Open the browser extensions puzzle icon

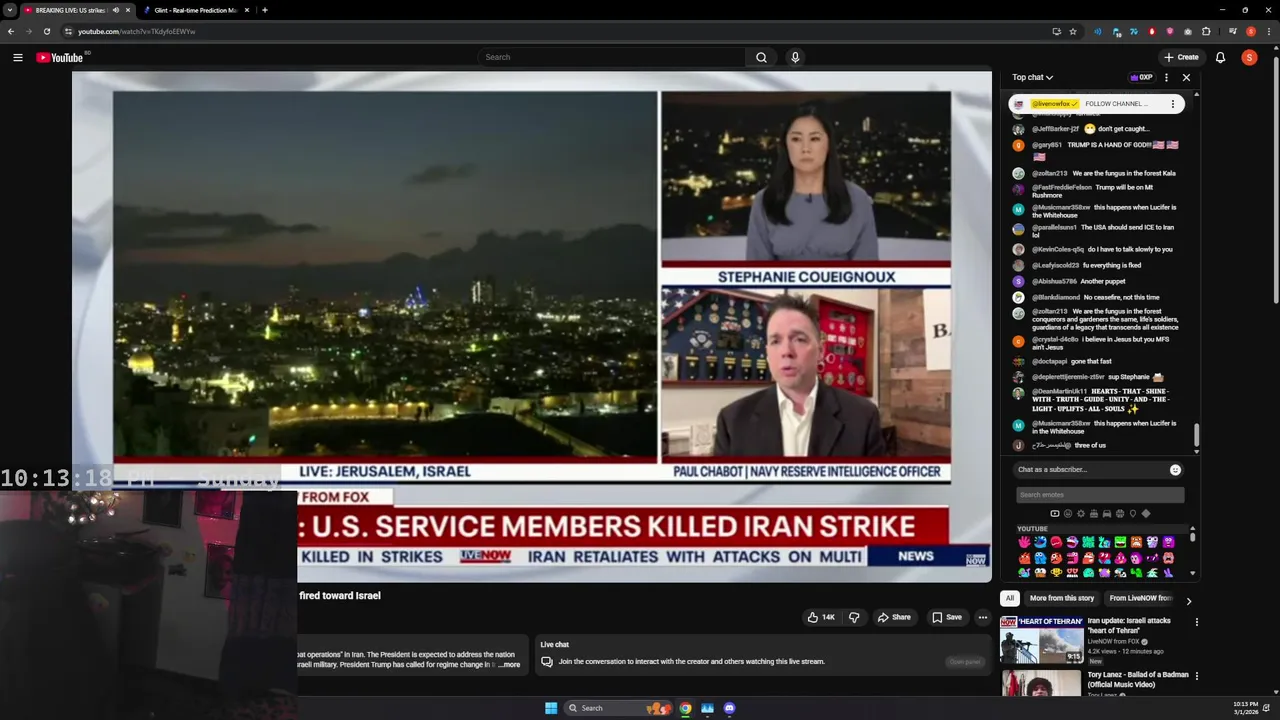1206,31
